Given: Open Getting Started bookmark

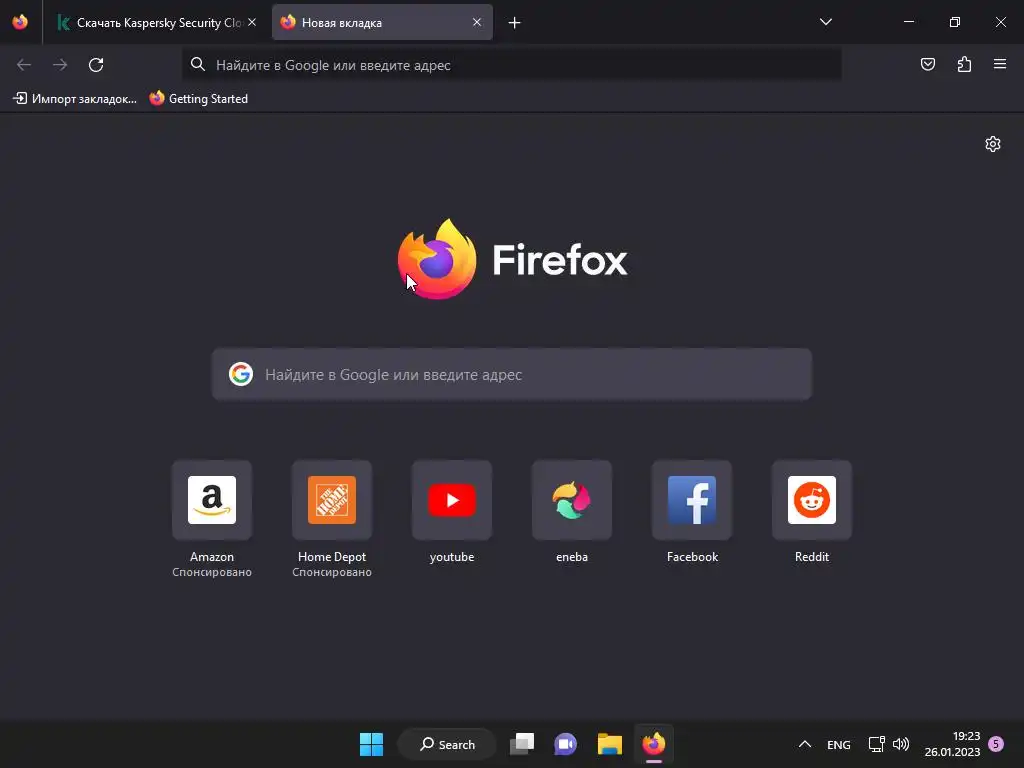Looking at the screenshot, I should coord(199,99).
